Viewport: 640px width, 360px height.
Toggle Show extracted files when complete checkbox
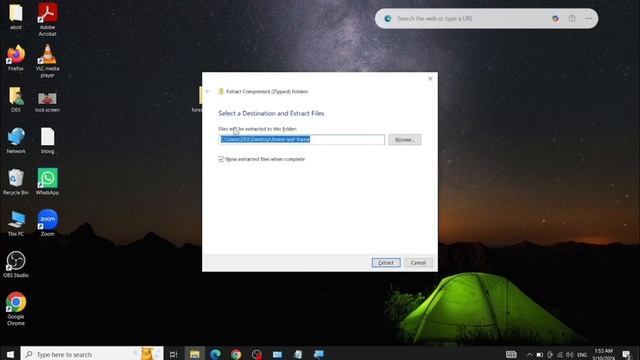[x=221, y=159]
